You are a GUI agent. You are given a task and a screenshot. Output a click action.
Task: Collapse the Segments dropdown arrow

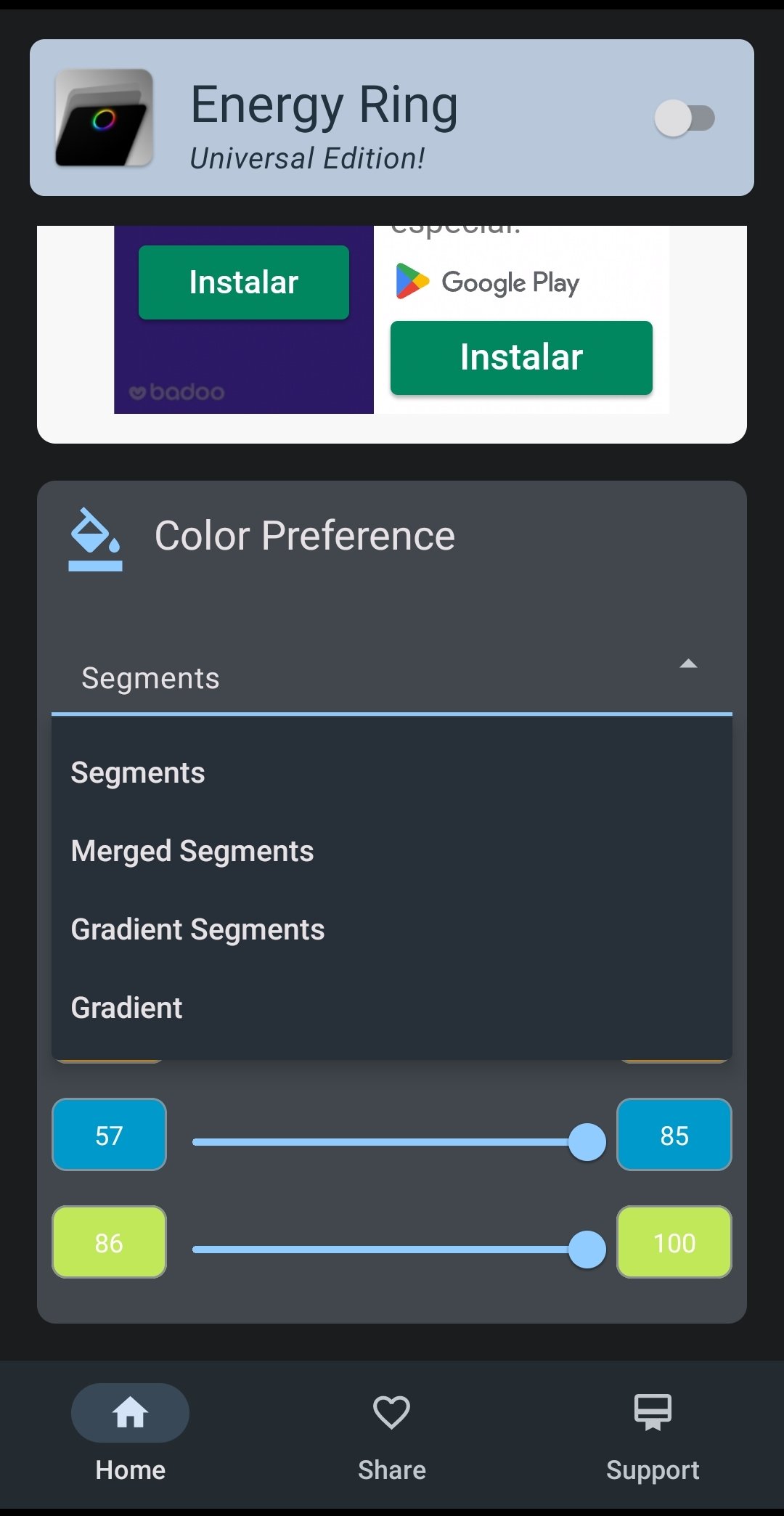(688, 664)
